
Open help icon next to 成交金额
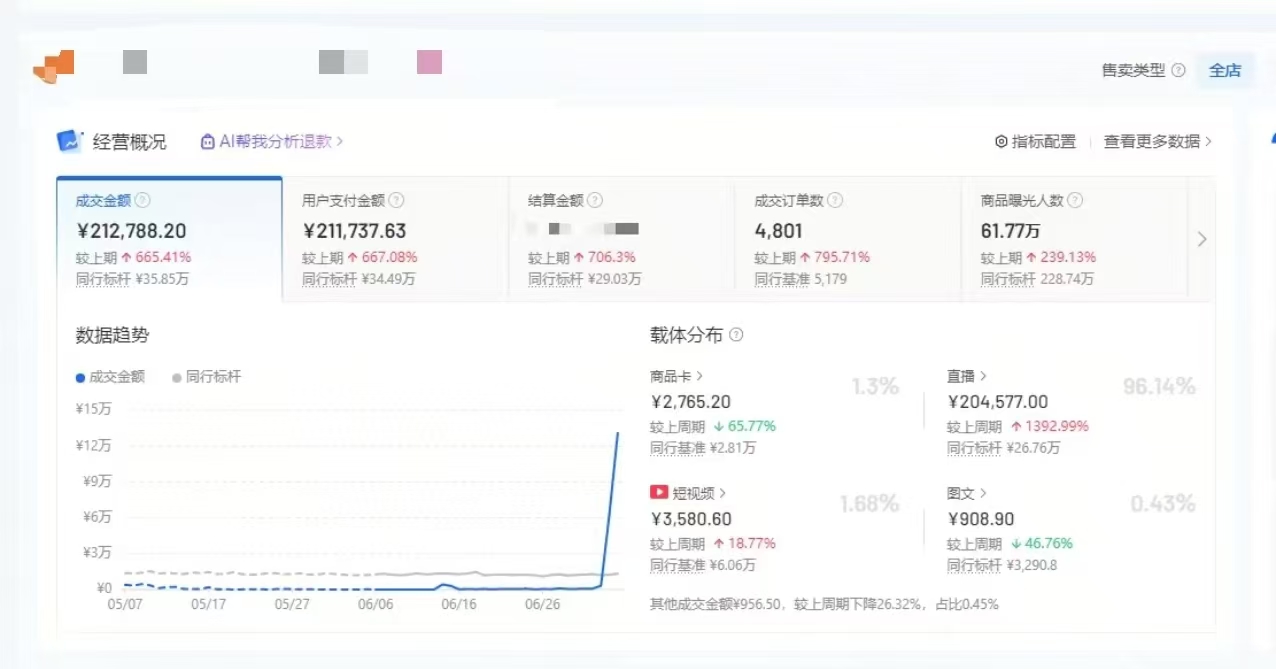click(x=143, y=200)
